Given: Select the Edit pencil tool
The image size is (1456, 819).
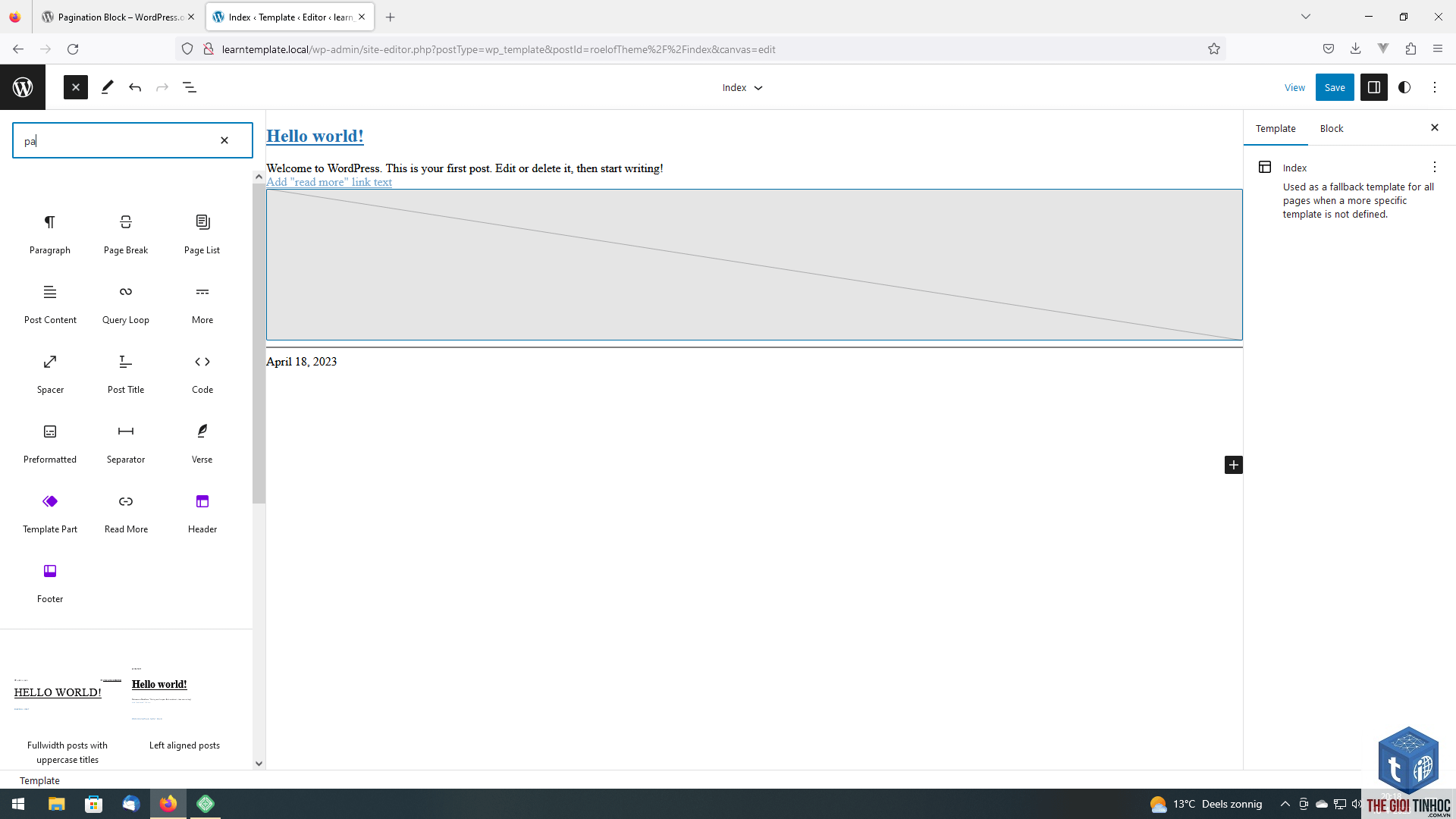Looking at the screenshot, I should (x=107, y=87).
